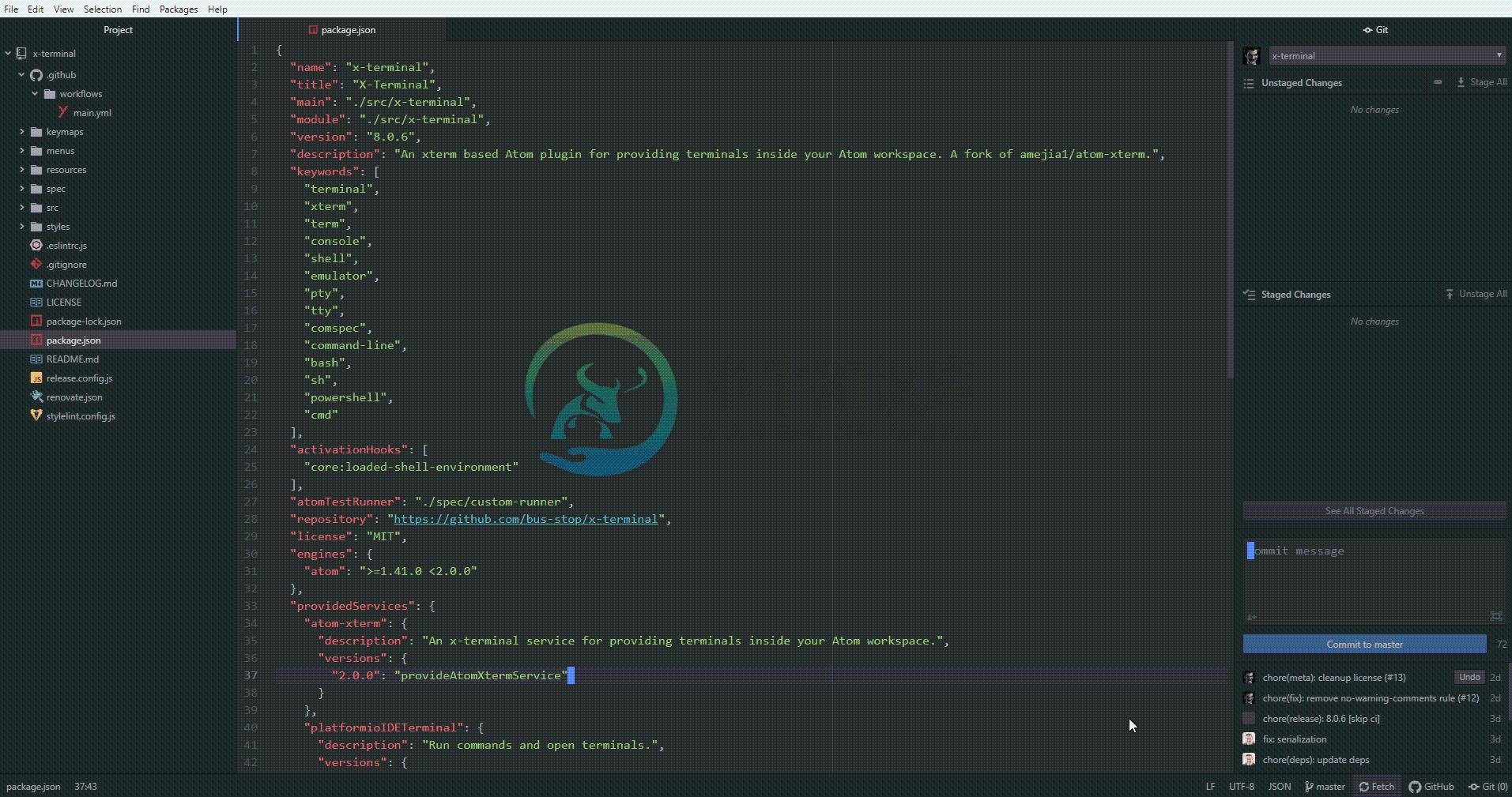Open the Edit menu
1512x797 pixels.
click(x=36, y=9)
